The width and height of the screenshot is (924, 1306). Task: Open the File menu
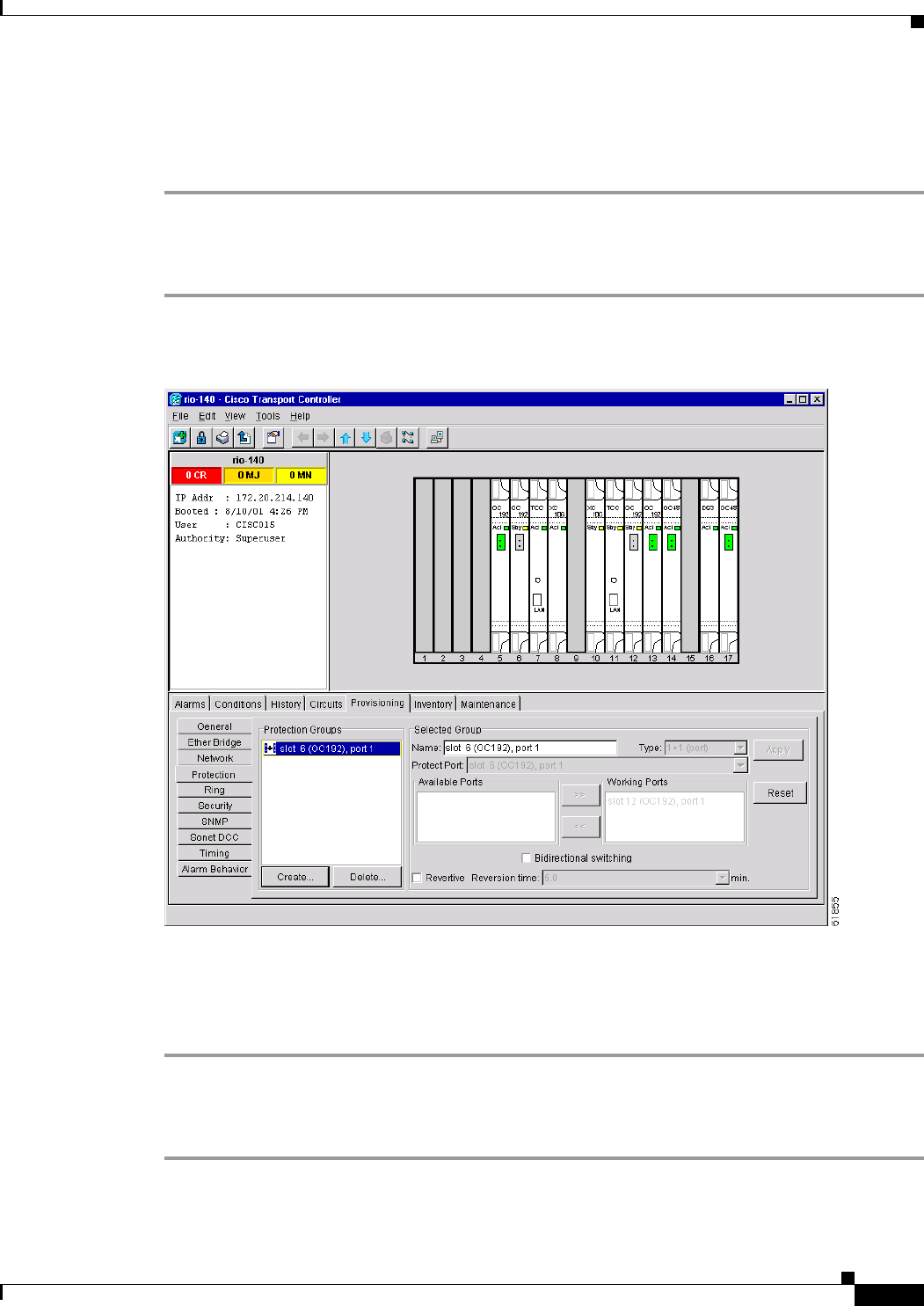(180, 416)
